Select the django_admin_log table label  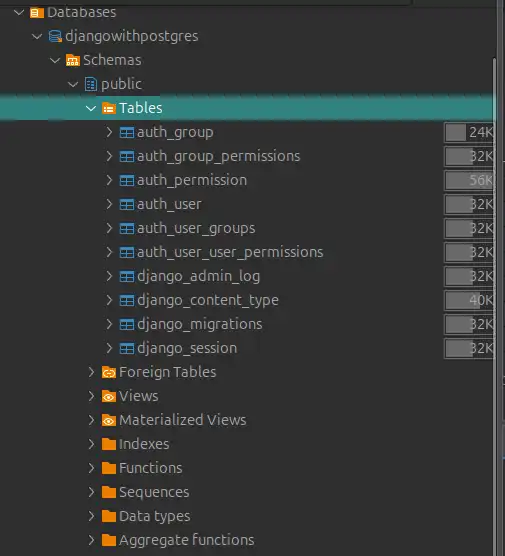(199, 277)
